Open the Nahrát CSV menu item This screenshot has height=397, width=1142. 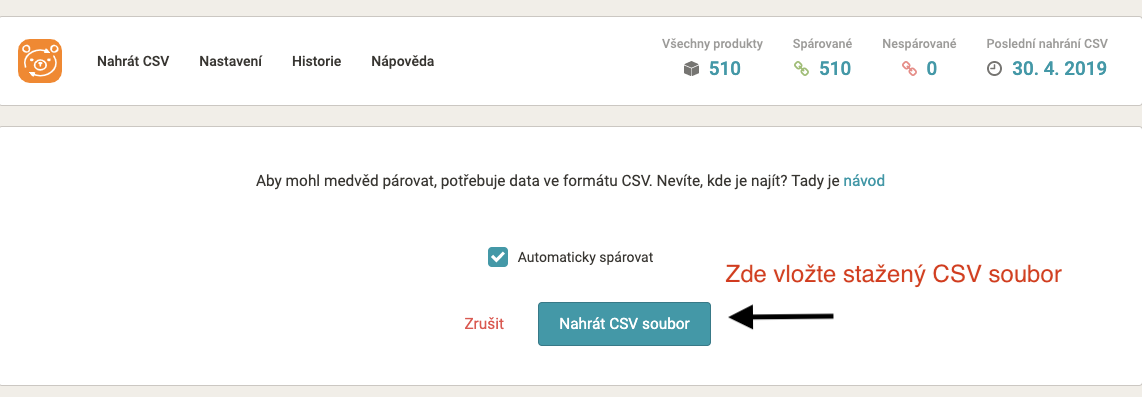[133, 61]
